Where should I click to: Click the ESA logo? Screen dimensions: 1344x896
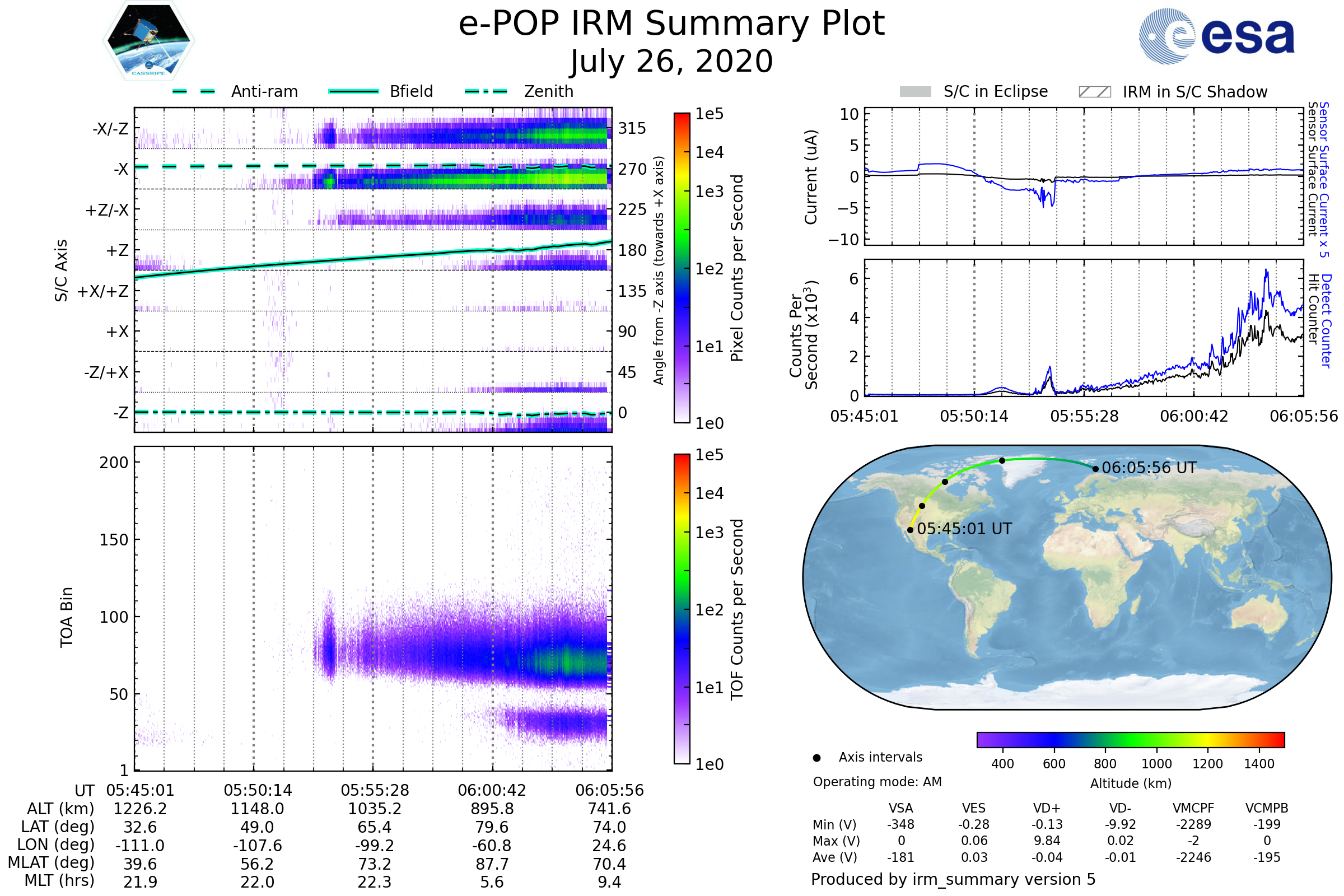point(1216,35)
